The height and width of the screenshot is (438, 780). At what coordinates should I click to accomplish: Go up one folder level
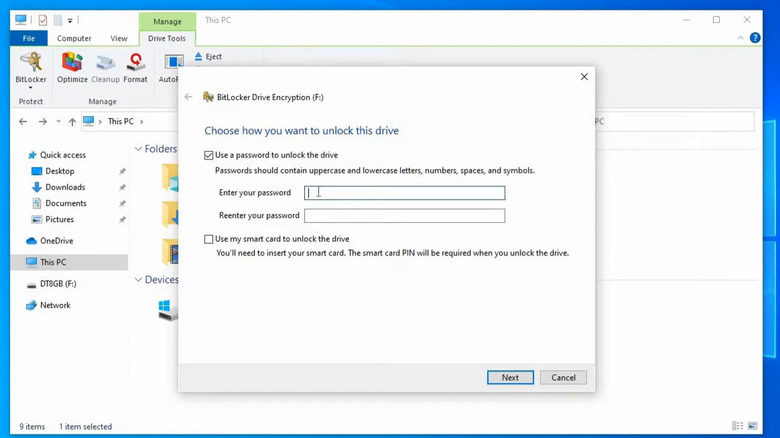(x=72, y=121)
